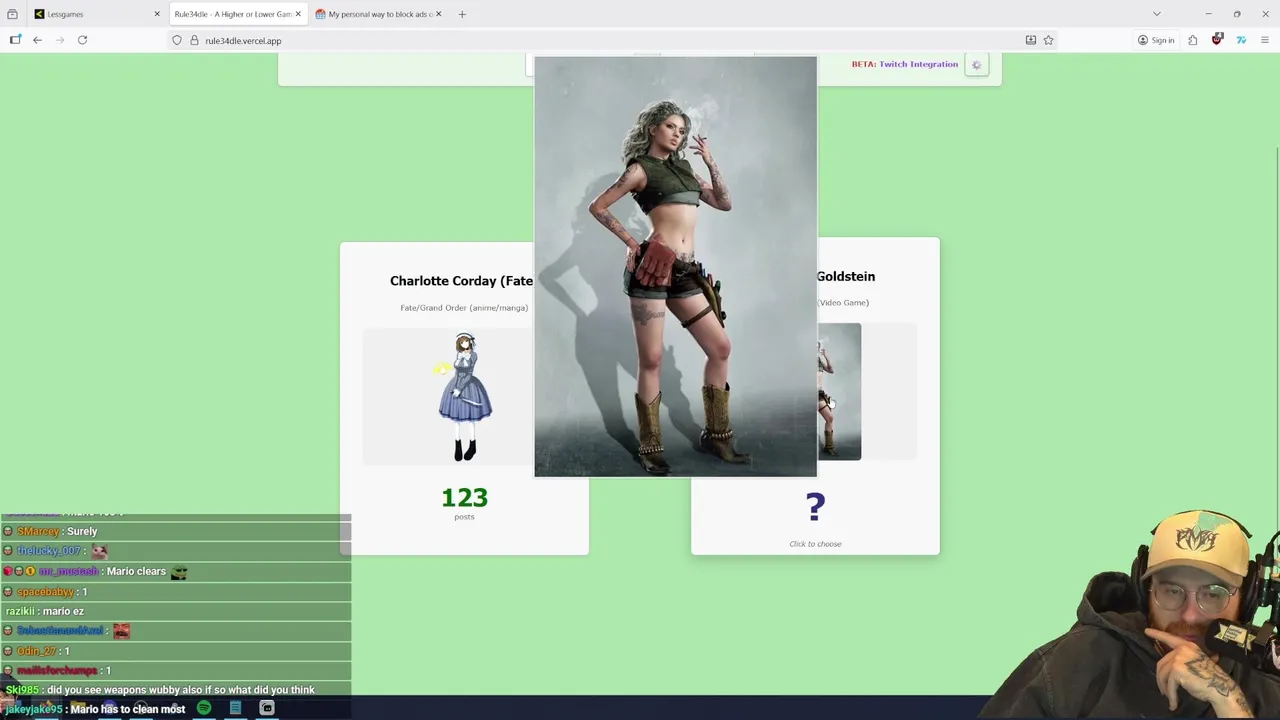Open the tab overview icon left of Lessgames
Image resolution: width=1280 pixels, height=720 pixels.
(x=12, y=14)
